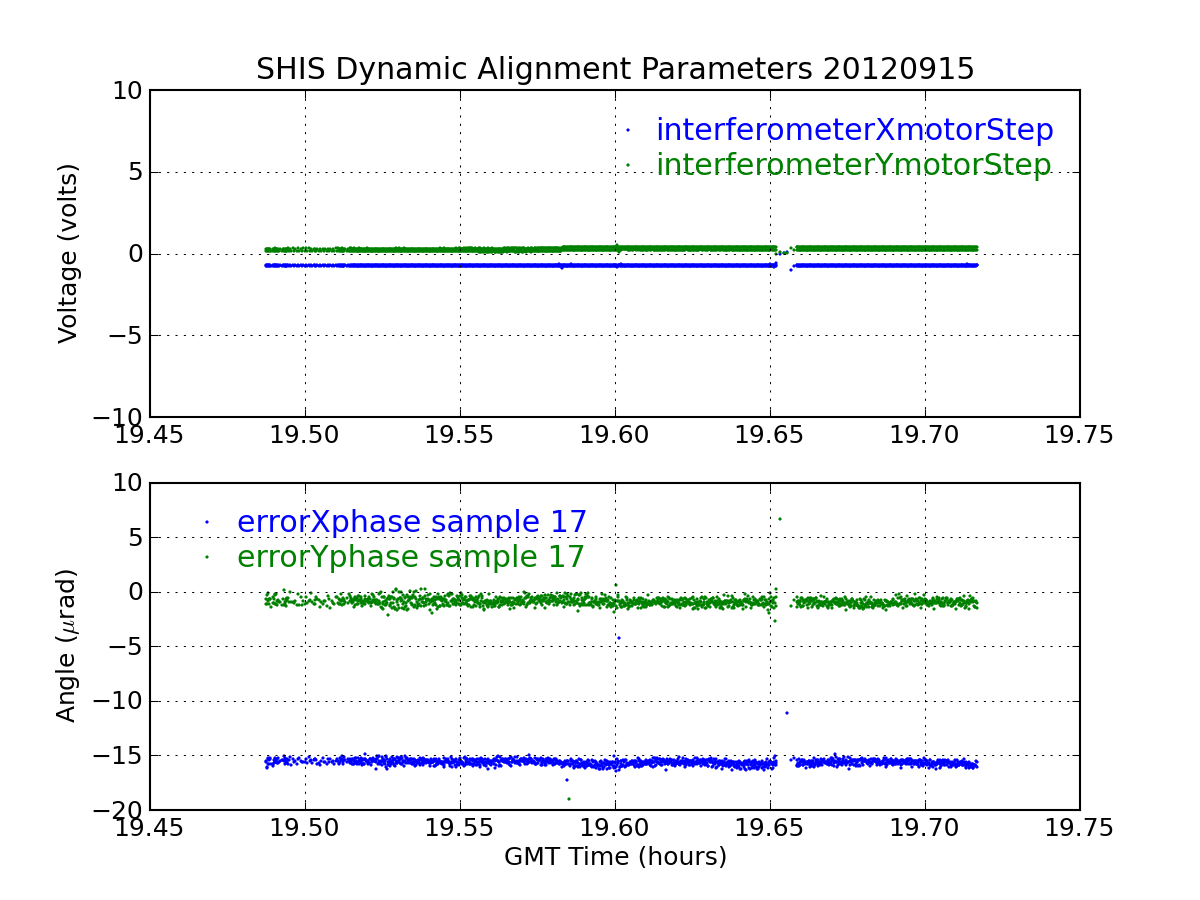Click the errorYphase sample 17 legend label
The height and width of the screenshot is (900, 1200).
pyautogui.click(x=410, y=557)
